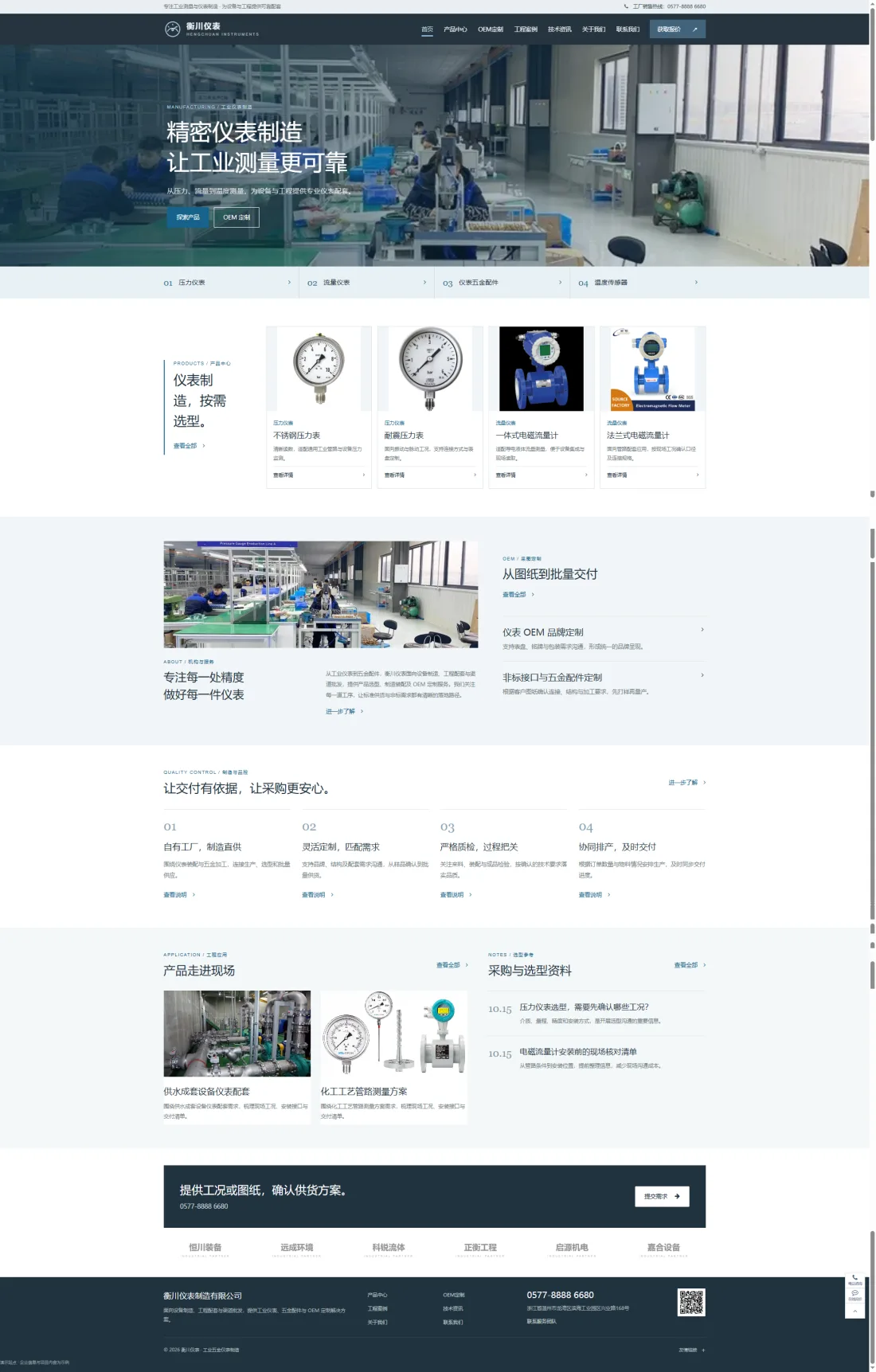Open 法兰式电磁流量计 product image
The height and width of the screenshot is (1372, 876).
[x=652, y=369]
